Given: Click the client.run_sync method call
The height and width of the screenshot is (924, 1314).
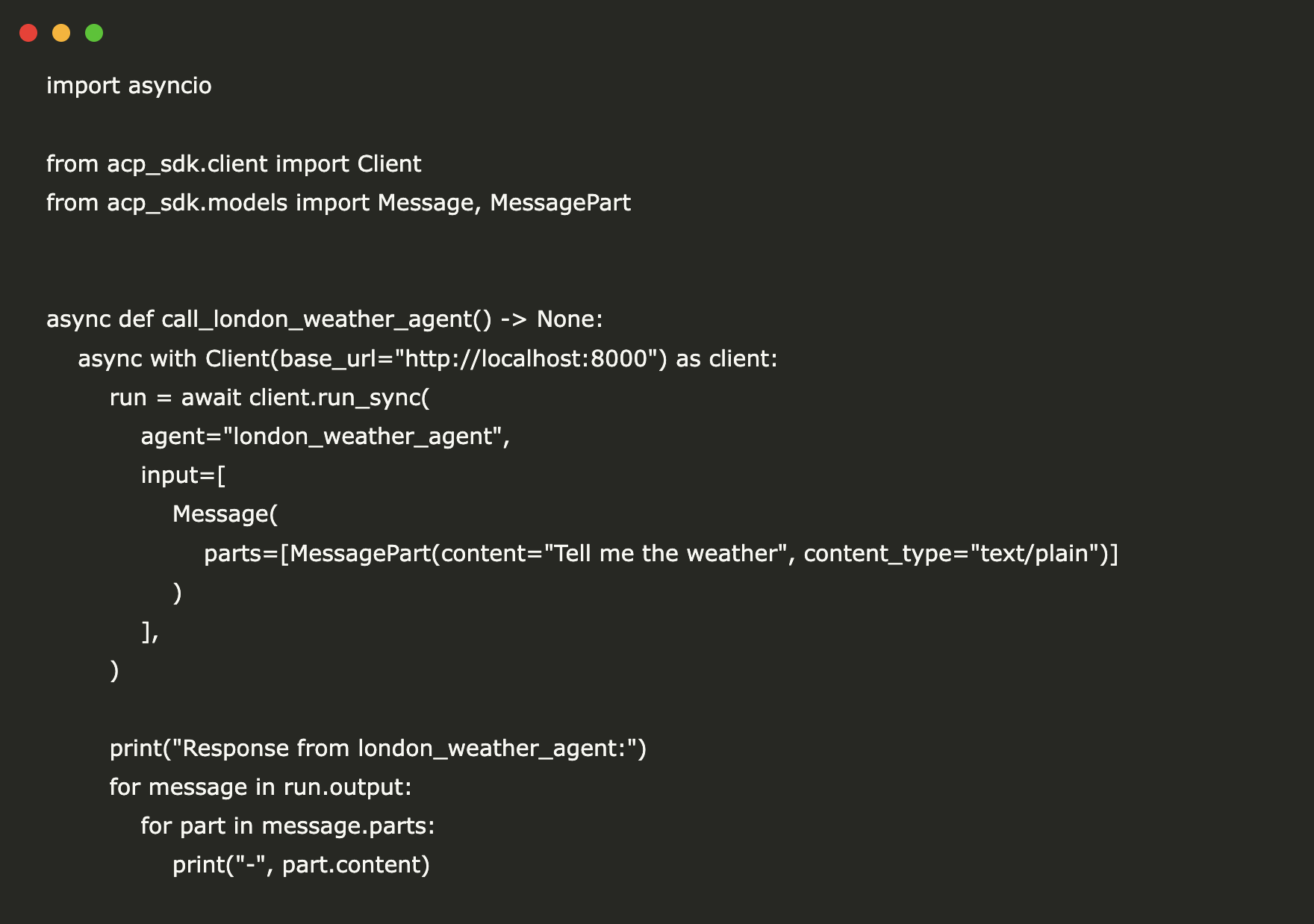Looking at the screenshot, I should pyautogui.click(x=338, y=398).
